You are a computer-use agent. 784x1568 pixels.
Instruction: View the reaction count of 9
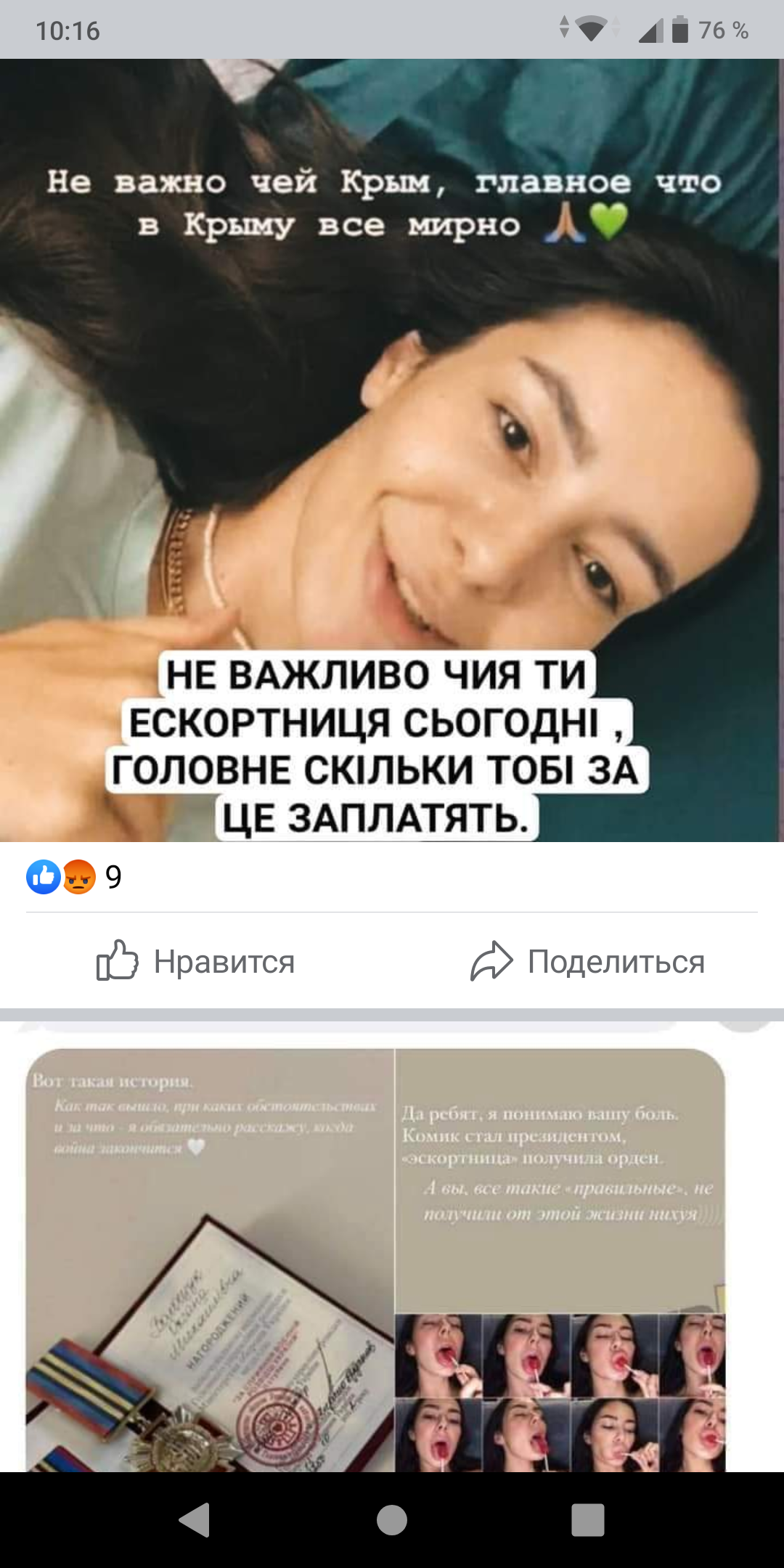pos(113,877)
